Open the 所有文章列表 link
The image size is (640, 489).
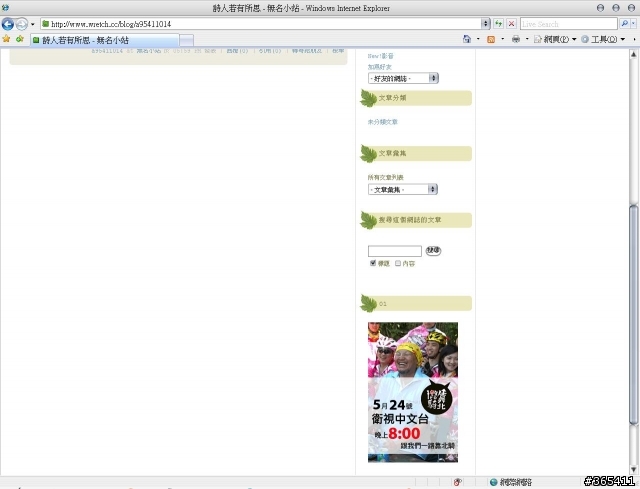385,177
